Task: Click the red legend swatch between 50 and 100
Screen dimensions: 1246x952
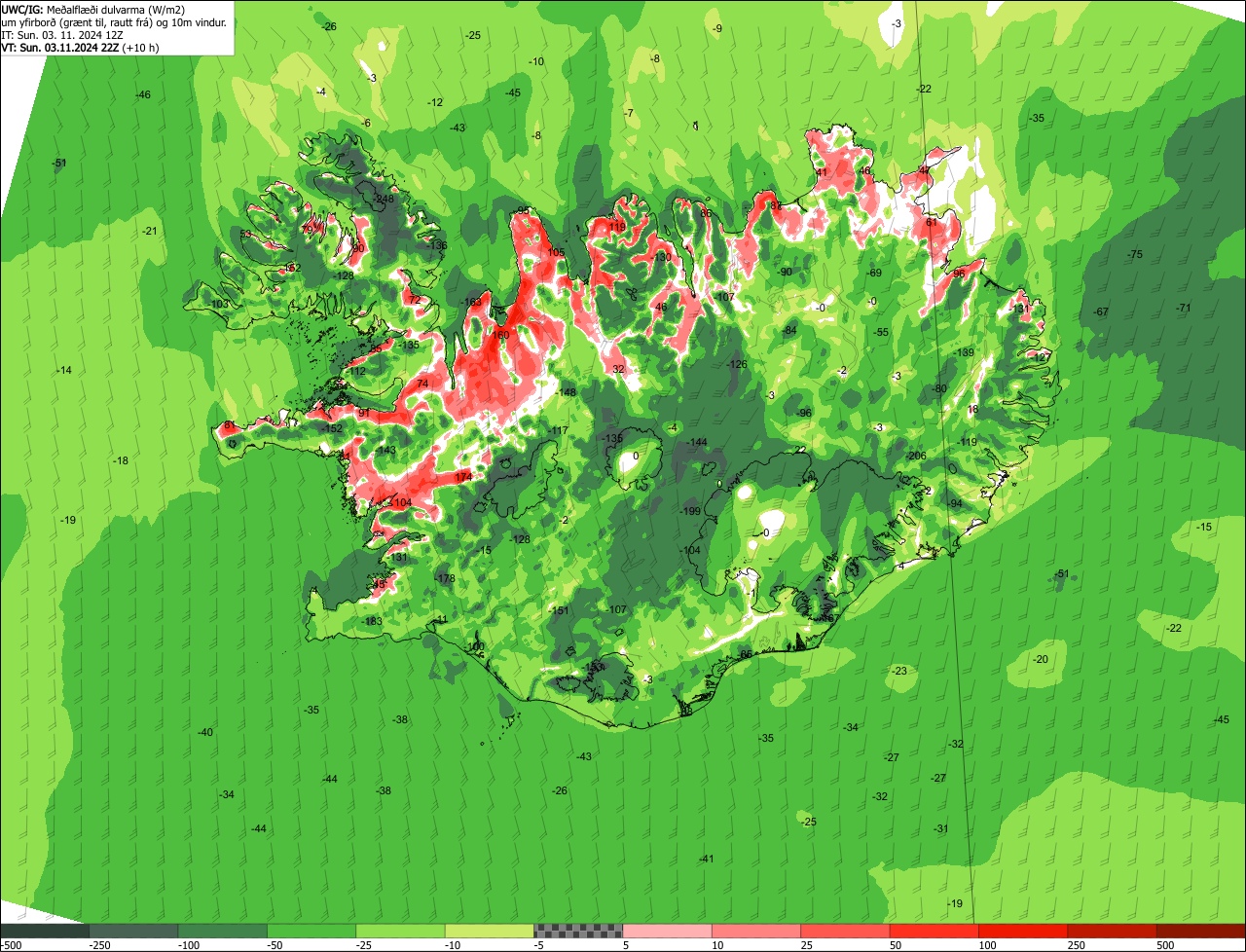Action: click(934, 931)
